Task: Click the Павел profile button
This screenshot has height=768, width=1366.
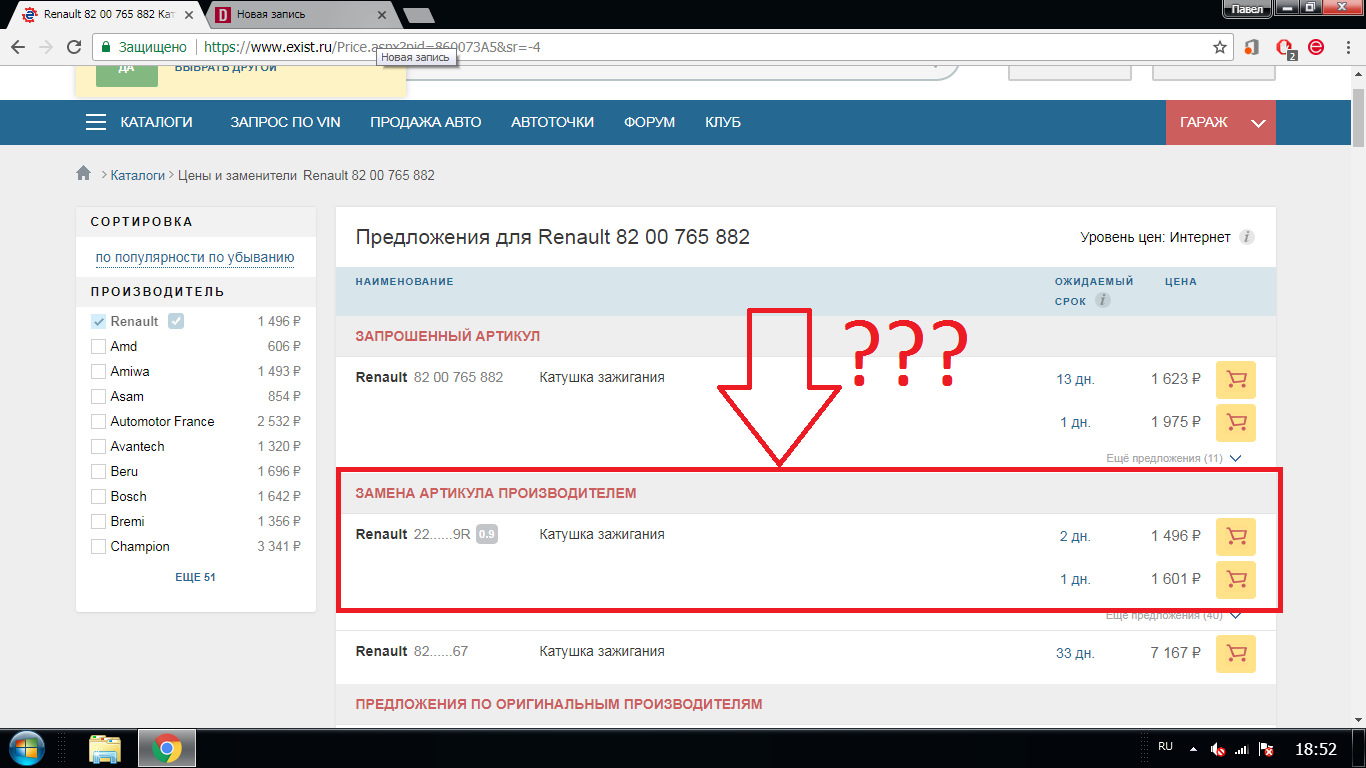Action: (x=1246, y=8)
